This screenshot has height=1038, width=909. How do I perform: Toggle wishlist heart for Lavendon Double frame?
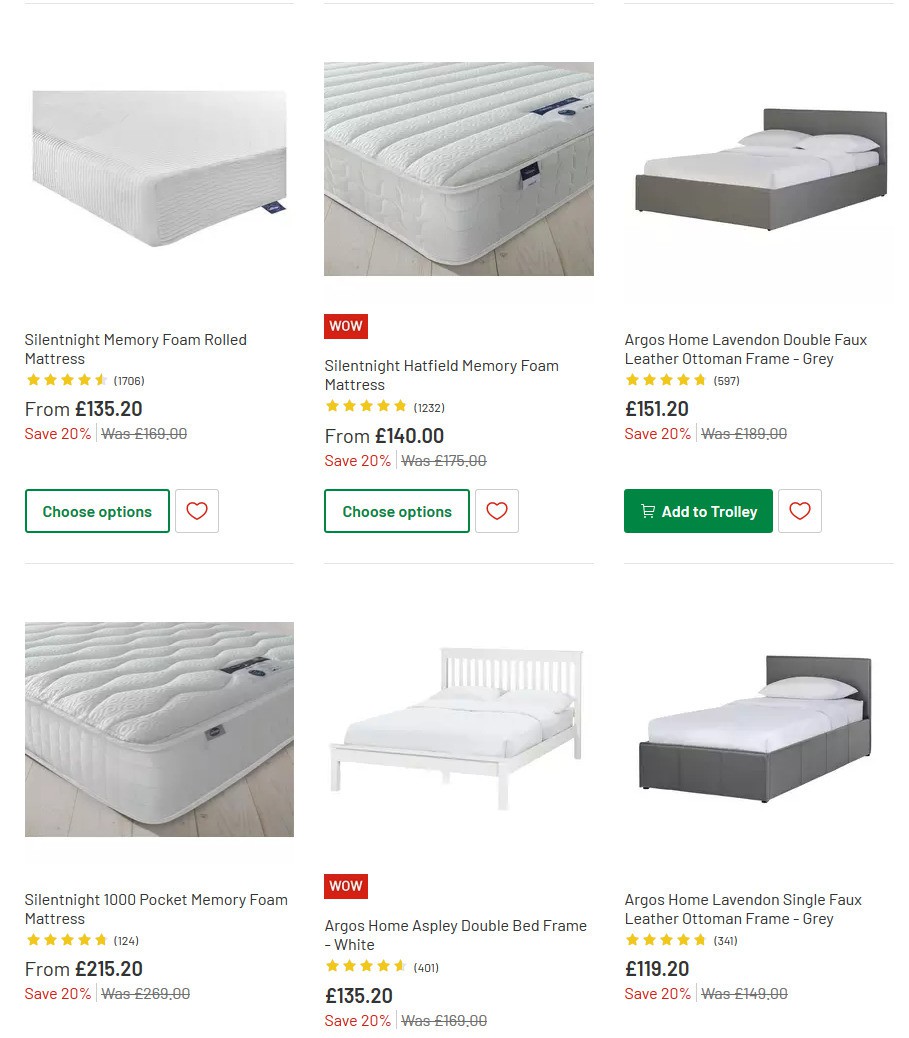(799, 511)
